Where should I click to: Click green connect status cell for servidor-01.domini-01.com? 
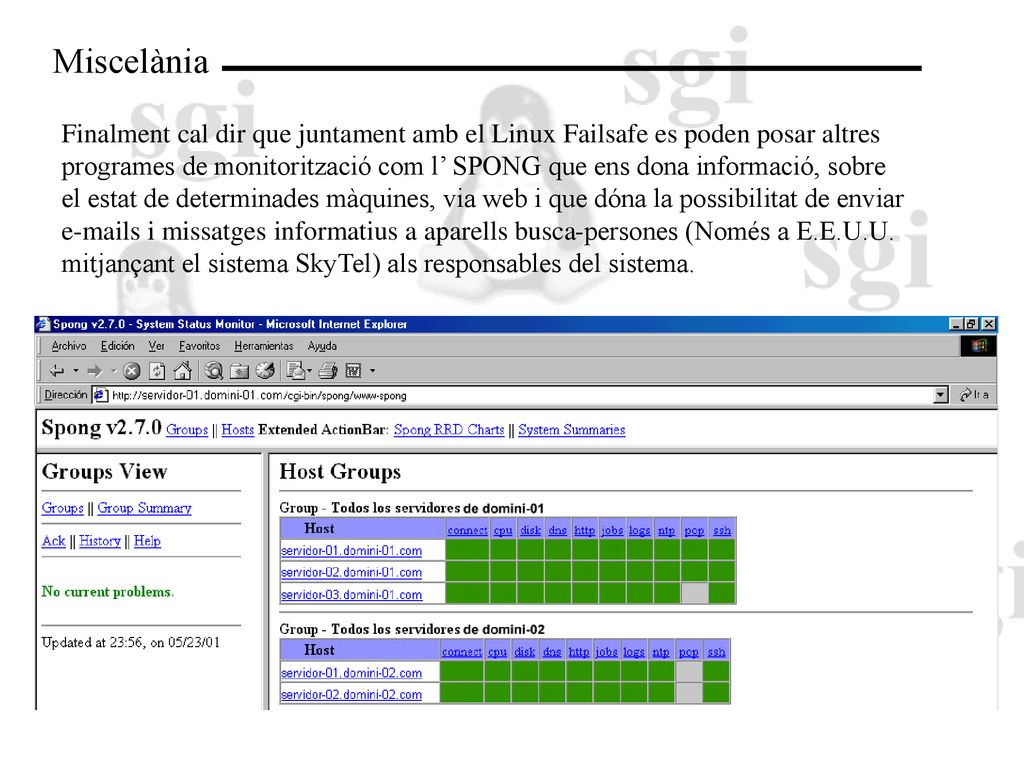[467, 551]
